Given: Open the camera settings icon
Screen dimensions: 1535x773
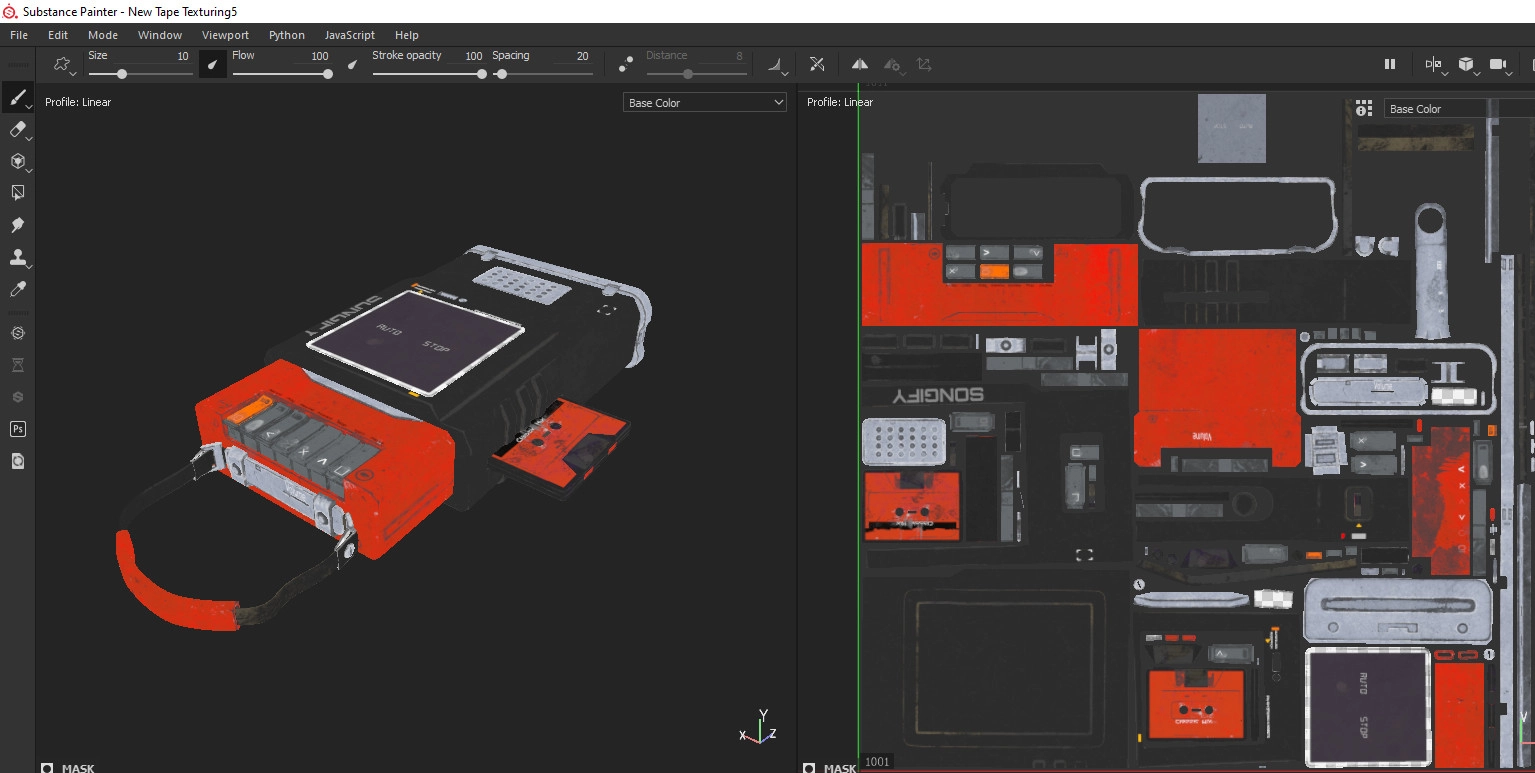Looking at the screenshot, I should pyautogui.click(x=1498, y=64).
